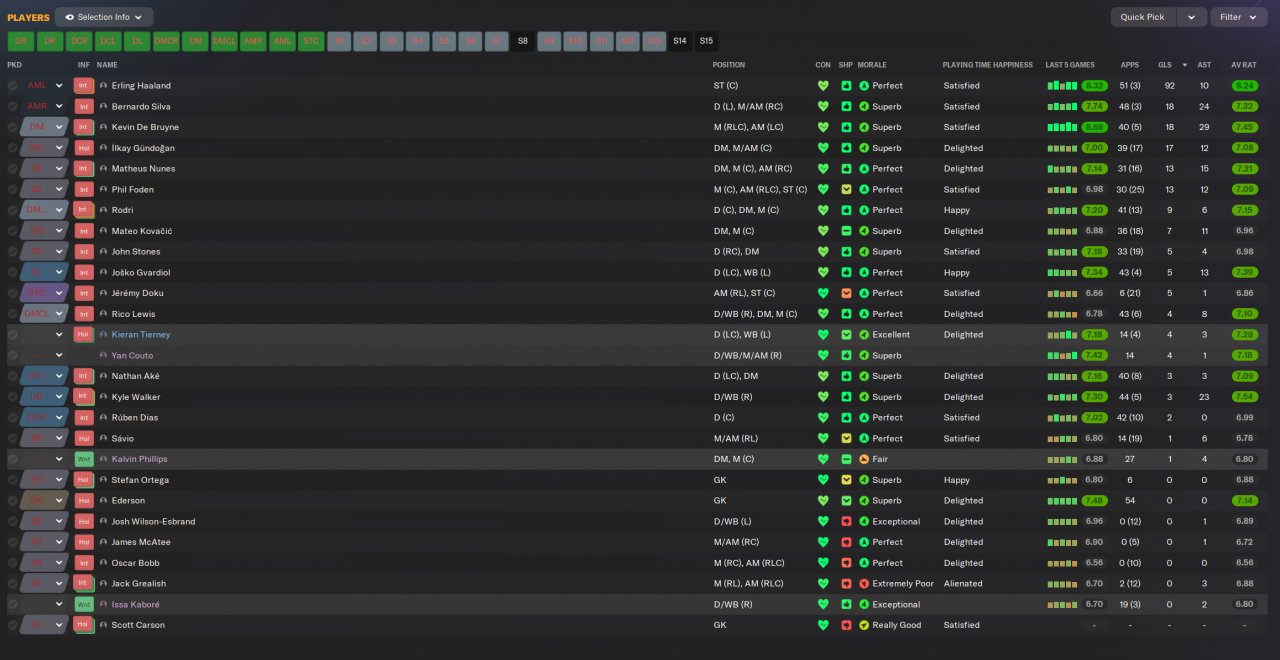The image size is (1280, 660).
Task: Click the Hol info badge for İlkay Gündoğan
Action: 84,148
